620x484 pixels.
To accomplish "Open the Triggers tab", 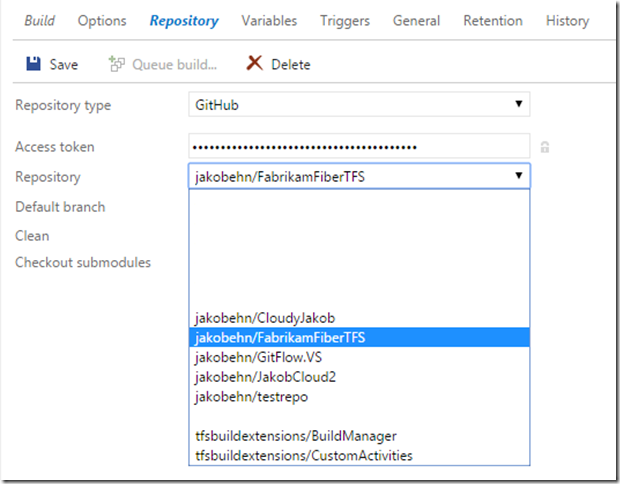I will click(x=345, y=21).
